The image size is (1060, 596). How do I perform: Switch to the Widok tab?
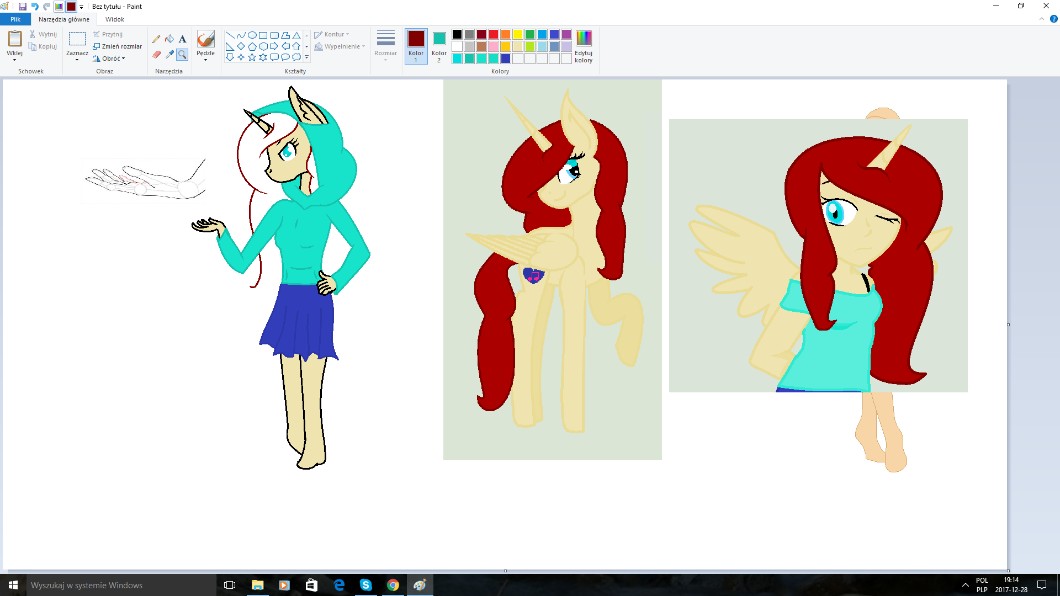(115, 19)
